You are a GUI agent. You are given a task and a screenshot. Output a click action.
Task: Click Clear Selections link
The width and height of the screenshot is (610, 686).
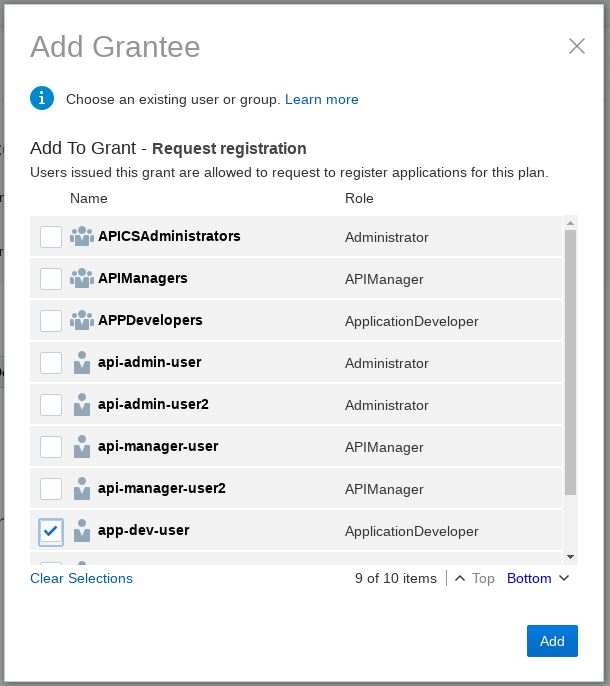pyautogui.click(x=81, y=578)
